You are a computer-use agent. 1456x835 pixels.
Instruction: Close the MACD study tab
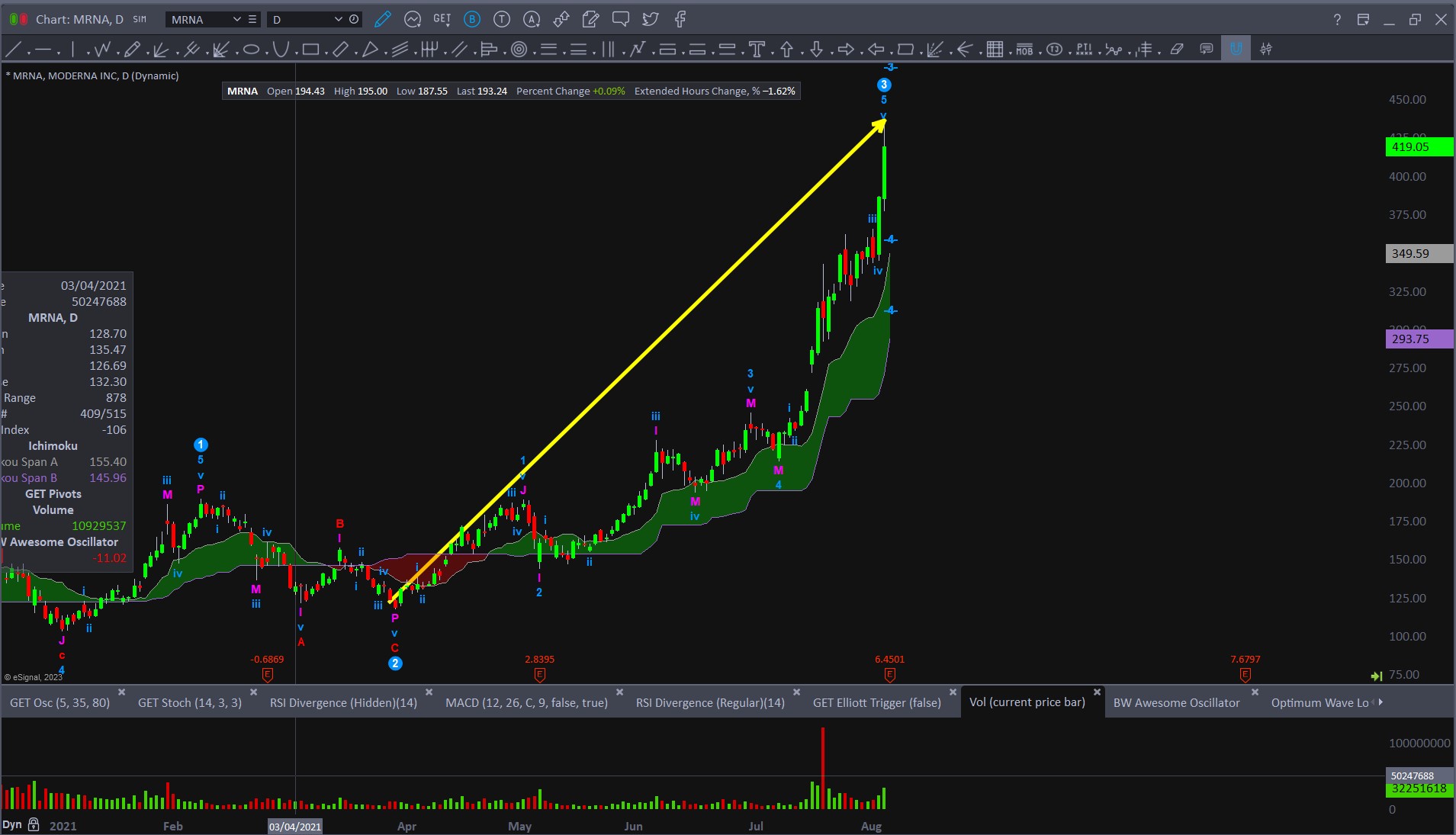tap(619, 692)
